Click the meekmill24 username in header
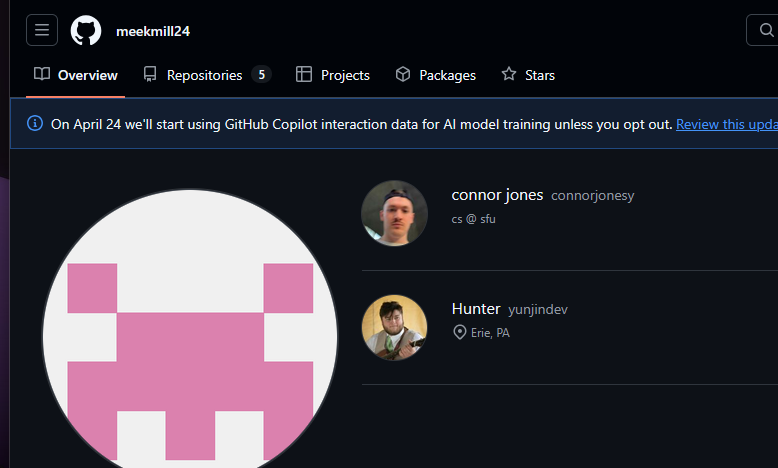The width and height of the screenshot is (778, 468). (x=153, y=31)
